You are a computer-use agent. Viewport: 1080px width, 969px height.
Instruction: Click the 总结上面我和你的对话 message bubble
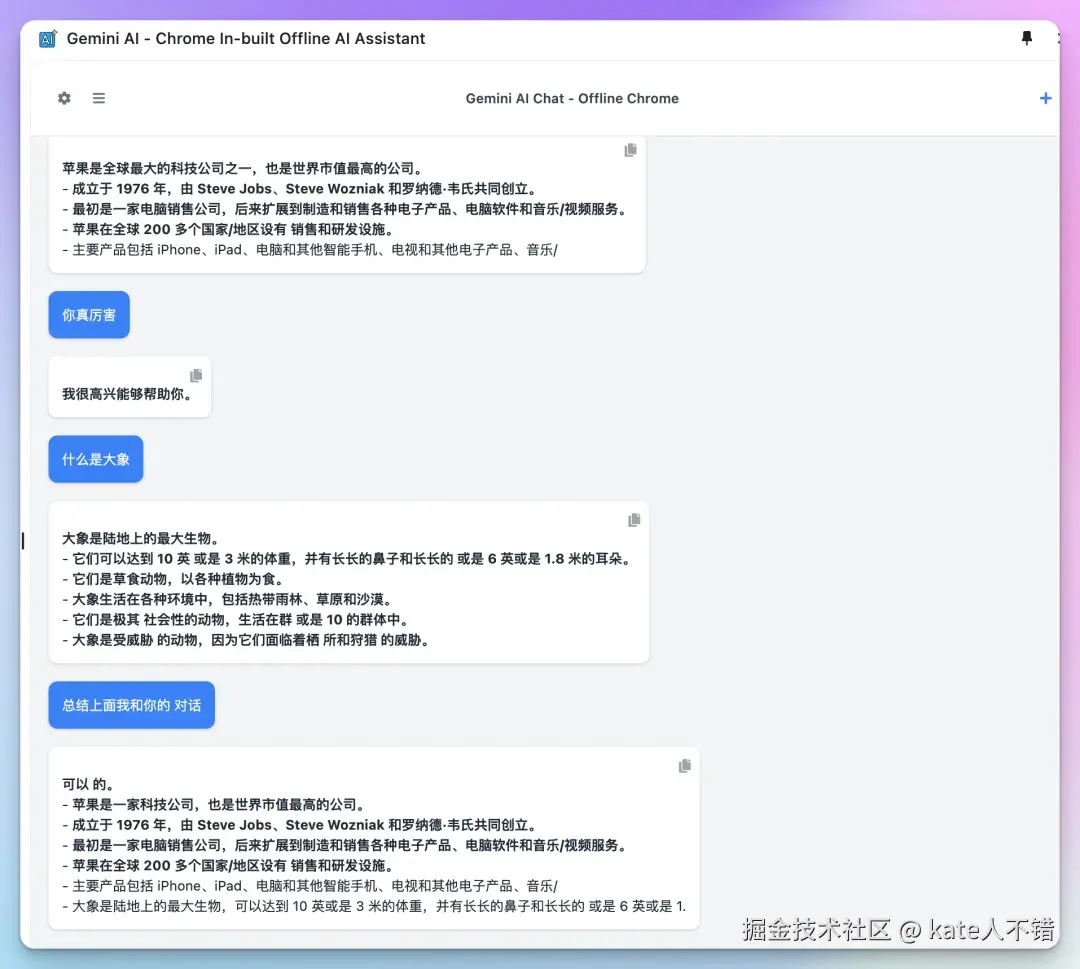pos(131,704)
